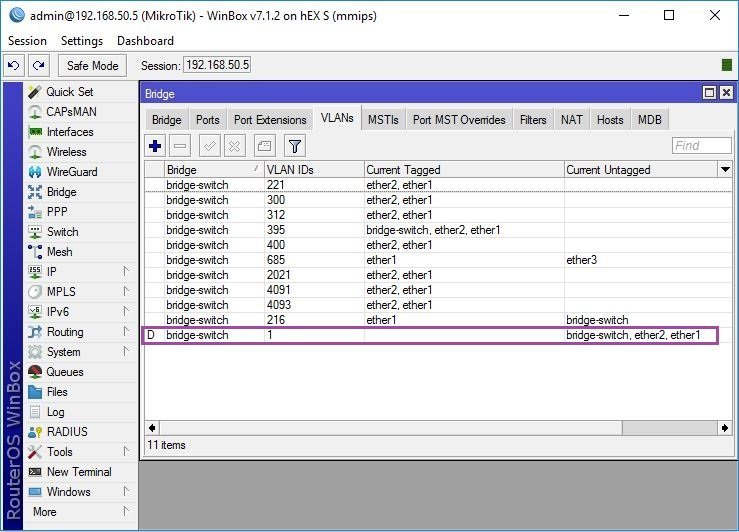The height and width of the screenshot is (532, 739).
Task: Open PPP sidebar entry
Action: pos(57,212)
